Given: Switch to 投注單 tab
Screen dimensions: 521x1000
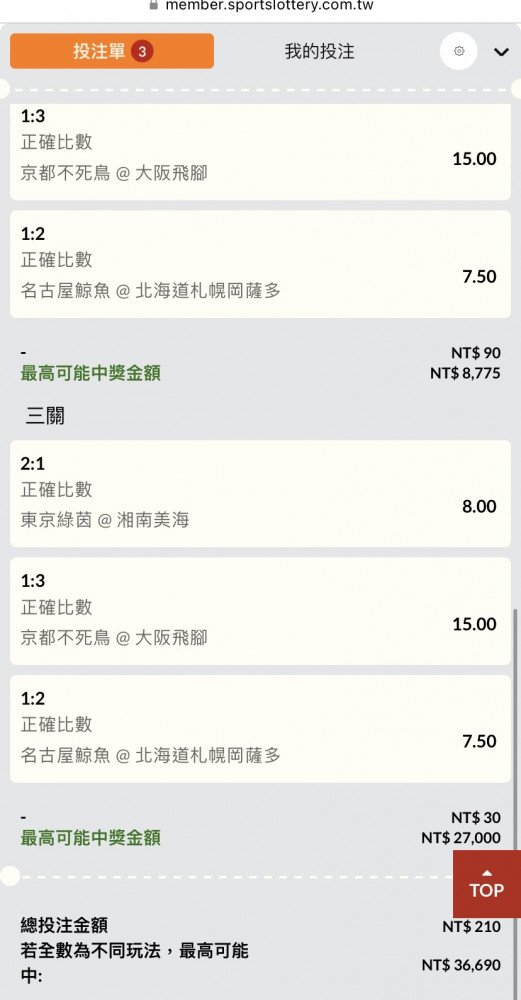Looking at the screenshot, I should pos(112,51).
